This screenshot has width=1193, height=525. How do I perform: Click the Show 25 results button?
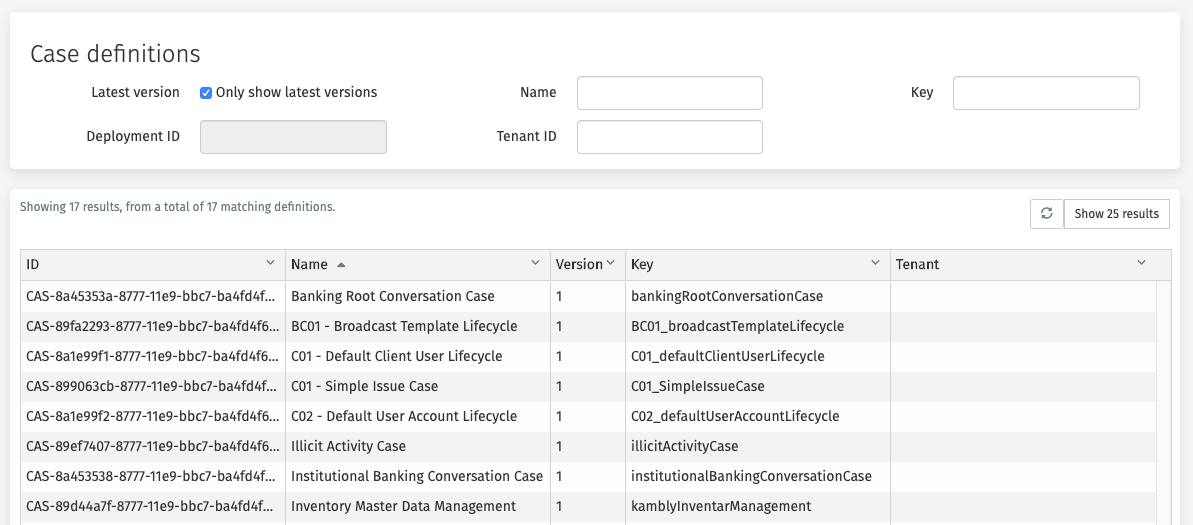point(1116,213)
